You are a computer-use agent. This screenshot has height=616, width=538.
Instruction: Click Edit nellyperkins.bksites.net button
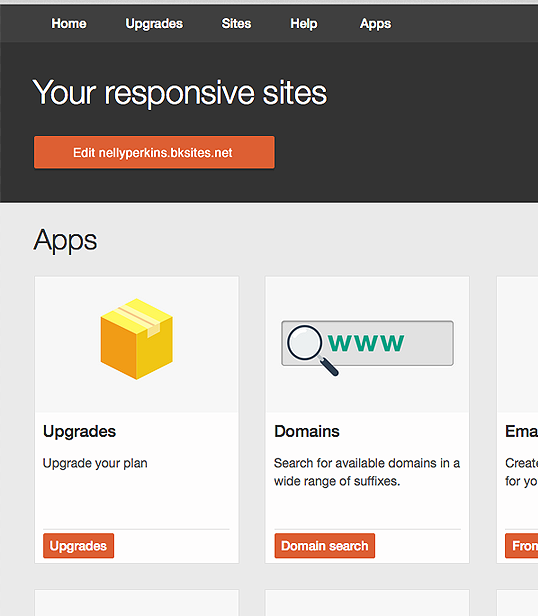154,152
